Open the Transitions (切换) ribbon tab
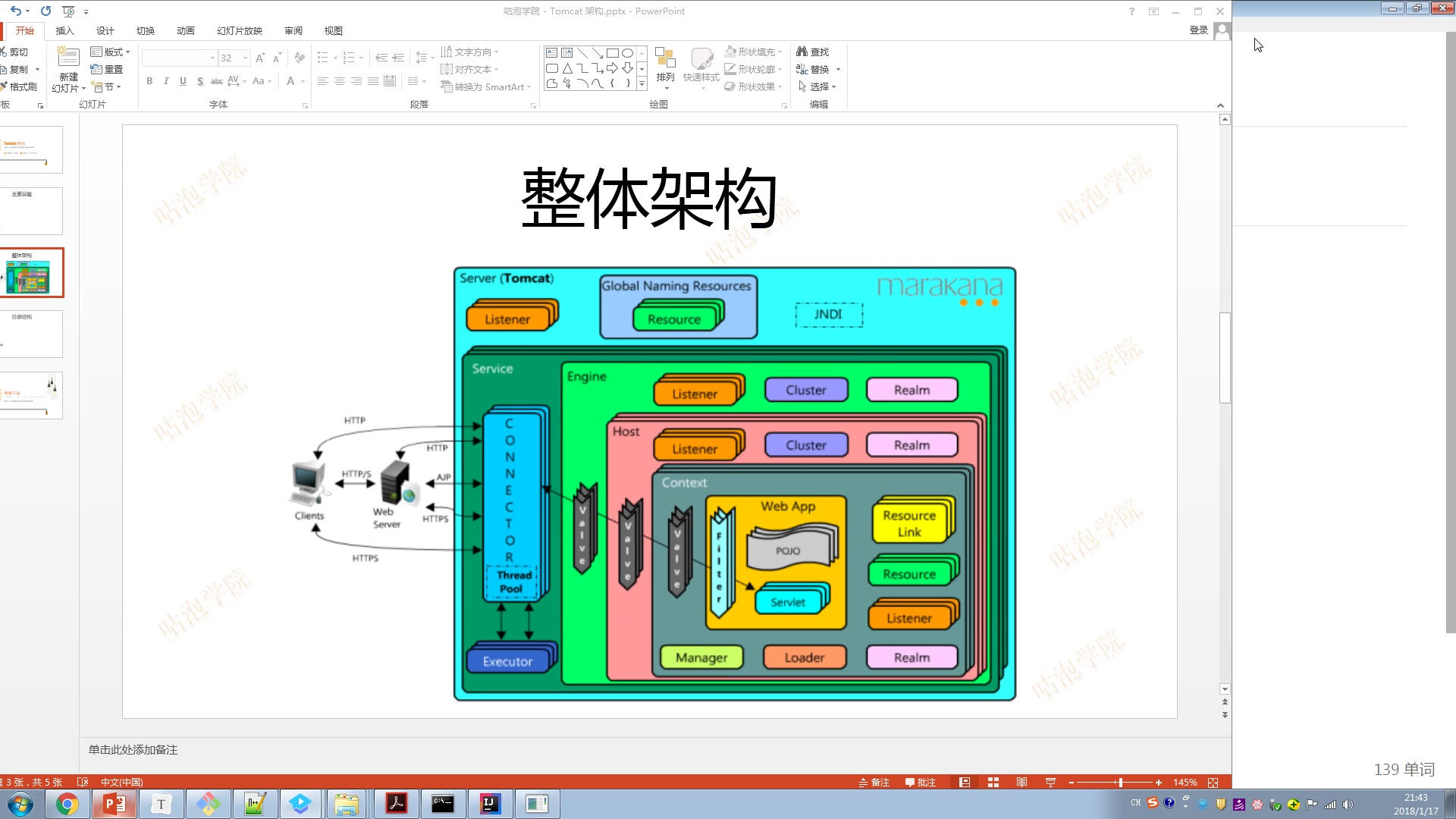1456x819 pixels. (146, 30)
